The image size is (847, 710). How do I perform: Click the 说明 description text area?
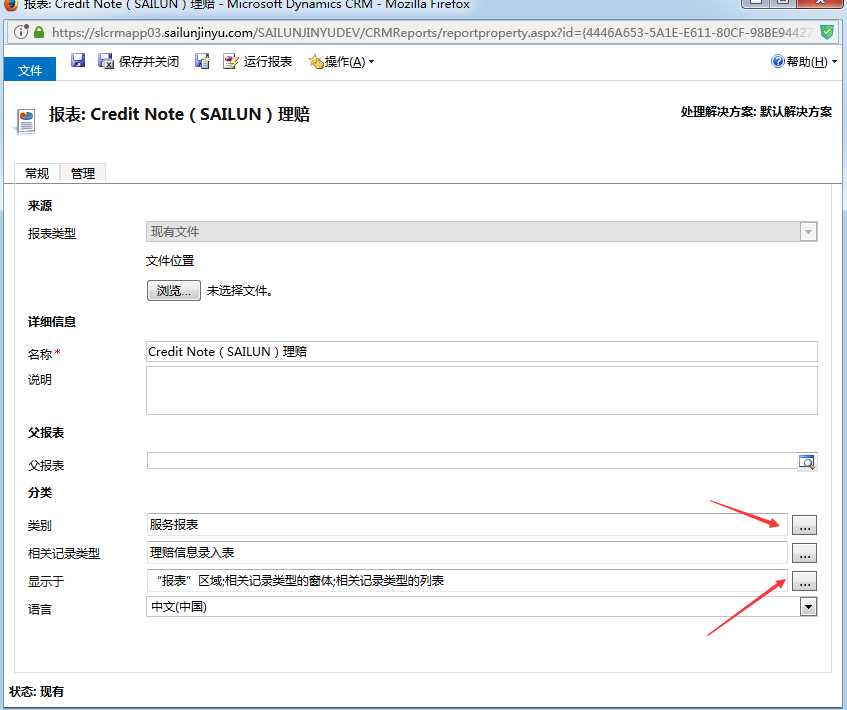[481, 391]
